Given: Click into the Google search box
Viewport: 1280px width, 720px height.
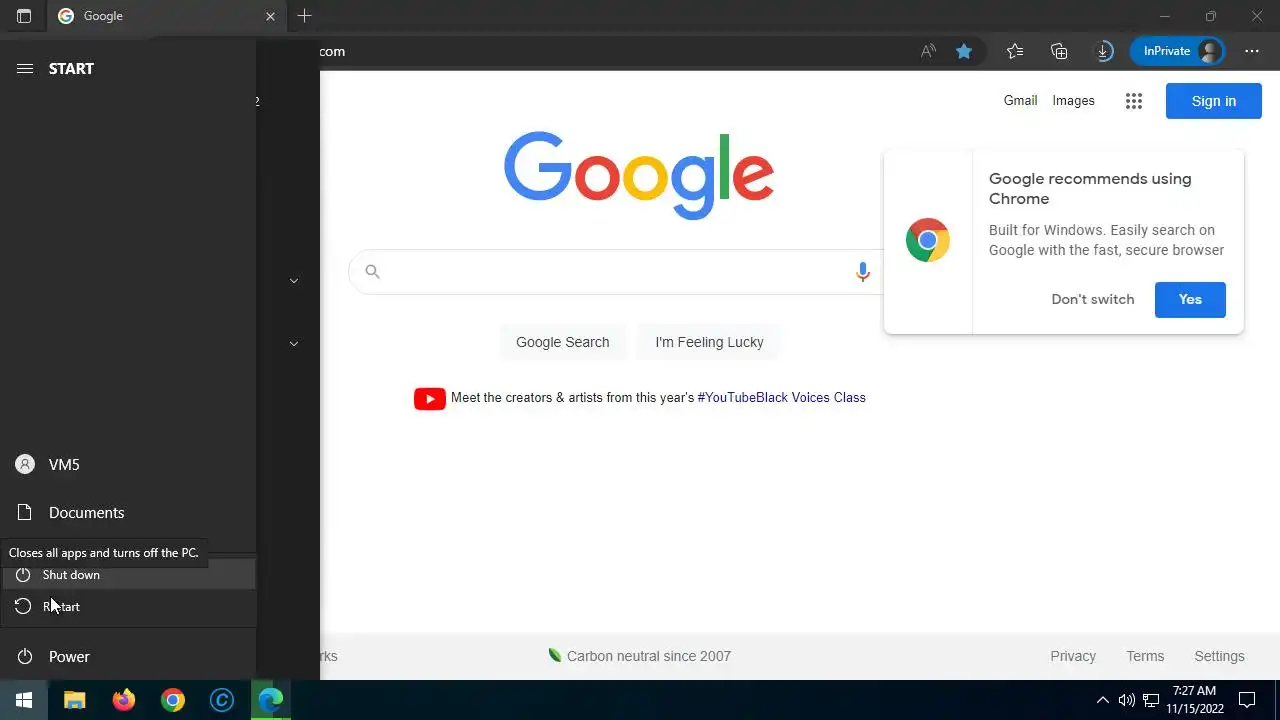Looking at the screenshot, I should click(x=615, y=272).
